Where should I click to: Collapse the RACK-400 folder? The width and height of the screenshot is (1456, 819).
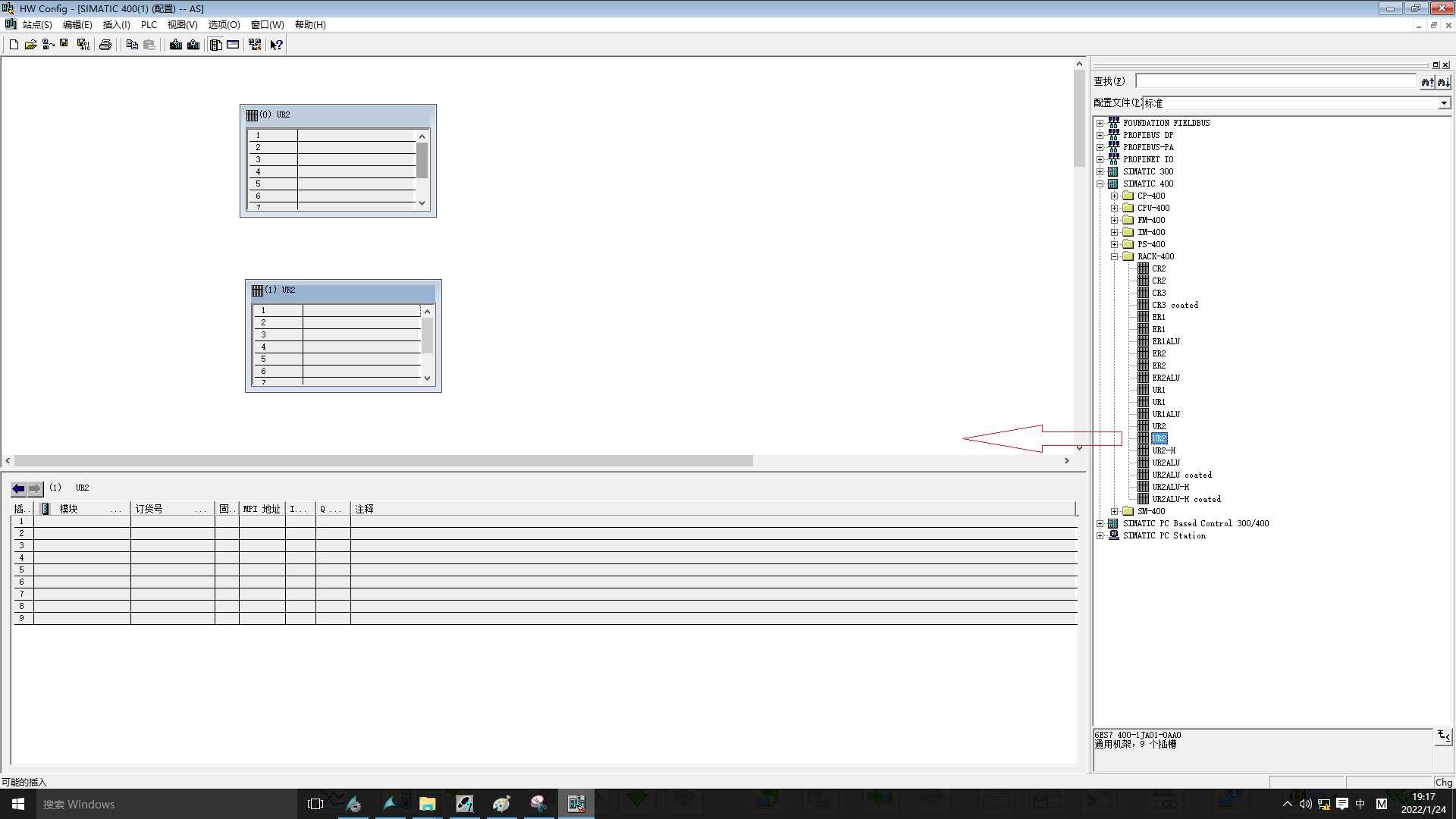pyautogui.click(x=1114, y=256)
